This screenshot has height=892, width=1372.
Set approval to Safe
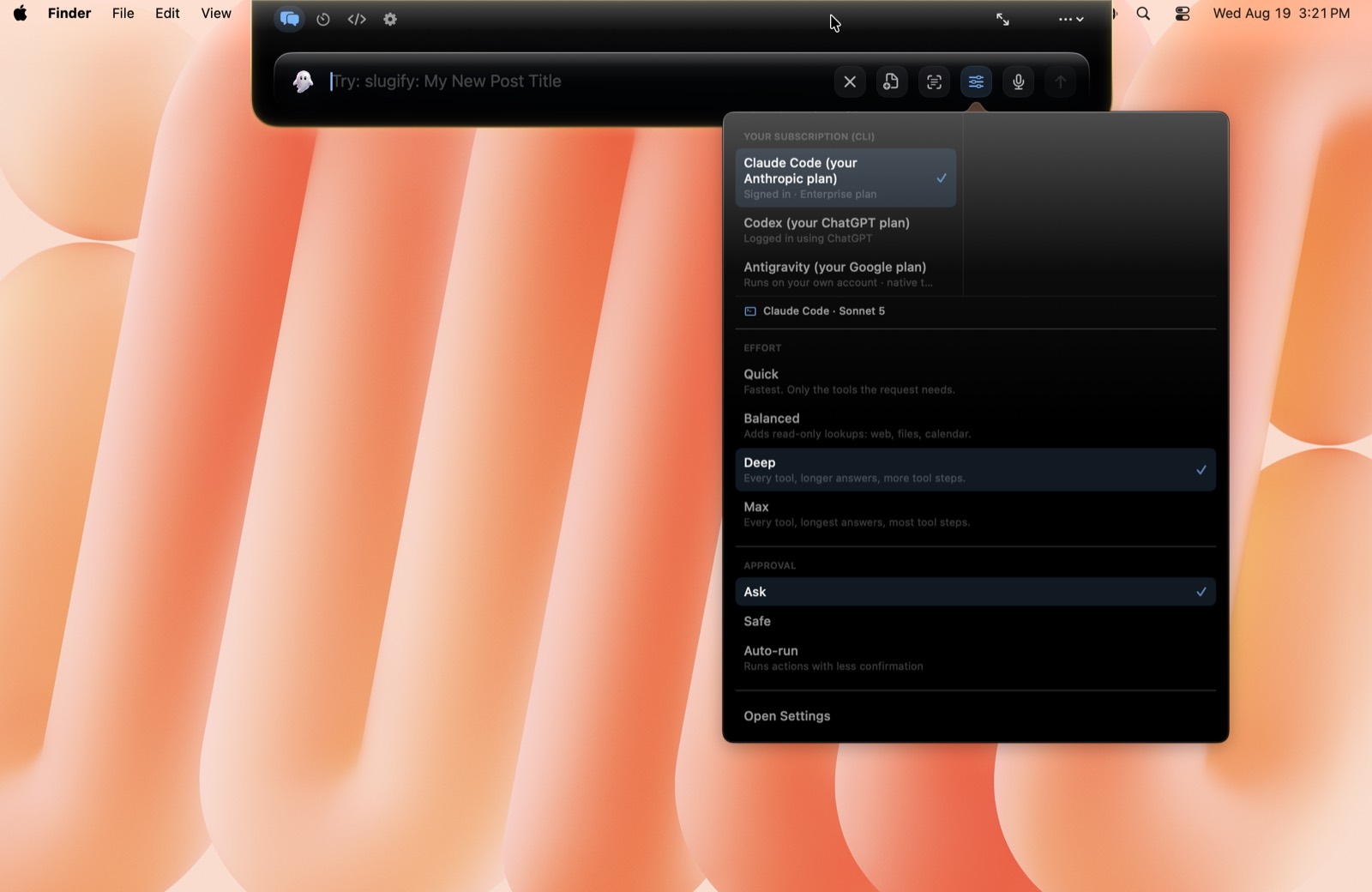click(976, 621)
